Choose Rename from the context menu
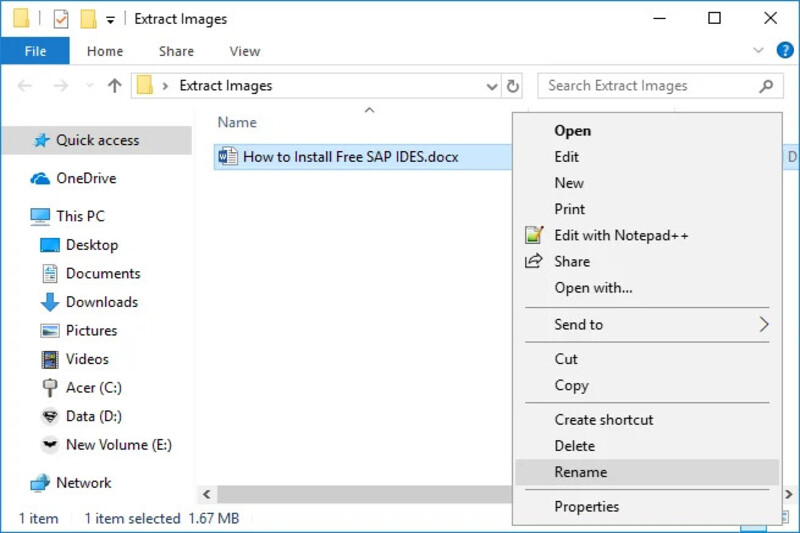Screen dimensions: 800x533 (x=581, y=472)
